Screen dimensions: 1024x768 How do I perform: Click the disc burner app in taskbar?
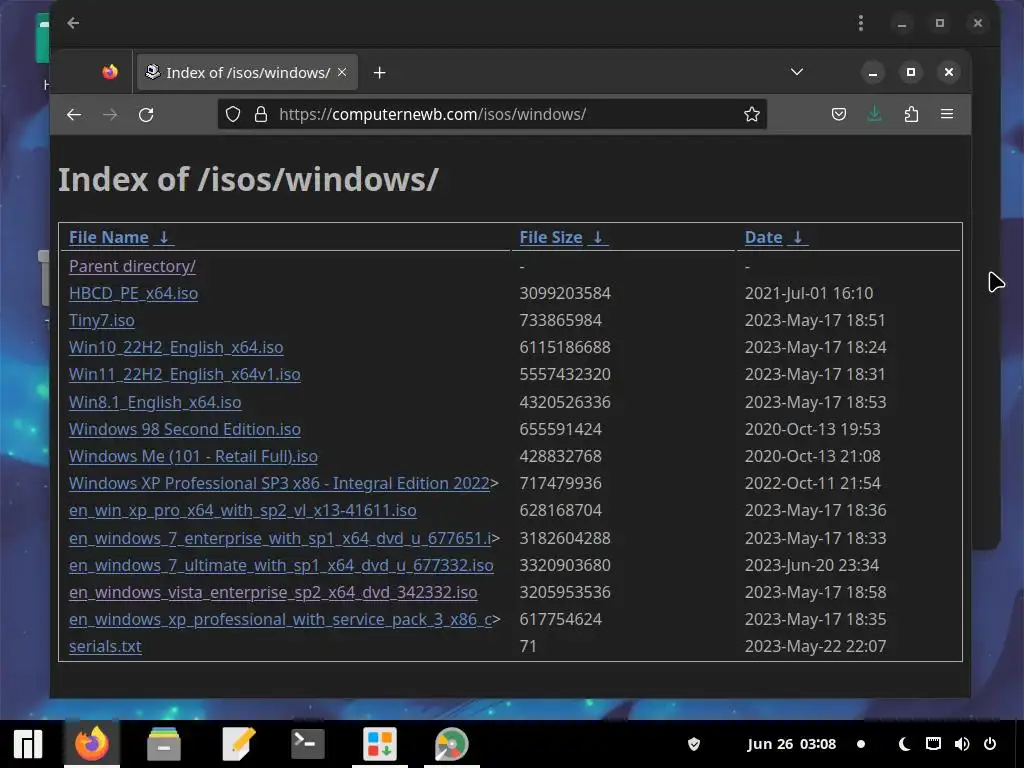[x=452, y=744]
